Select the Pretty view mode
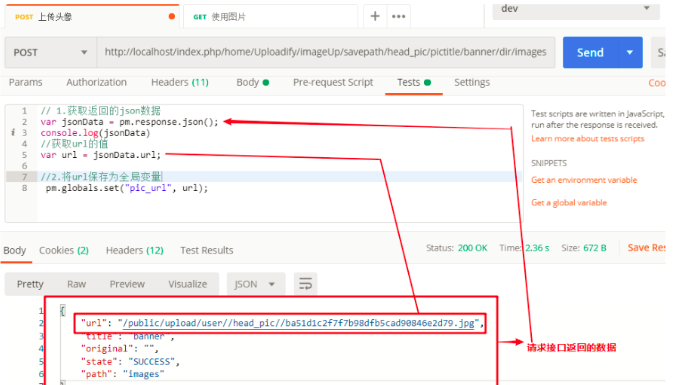This screenshot has height=385, width=675. tap(30, 284)
